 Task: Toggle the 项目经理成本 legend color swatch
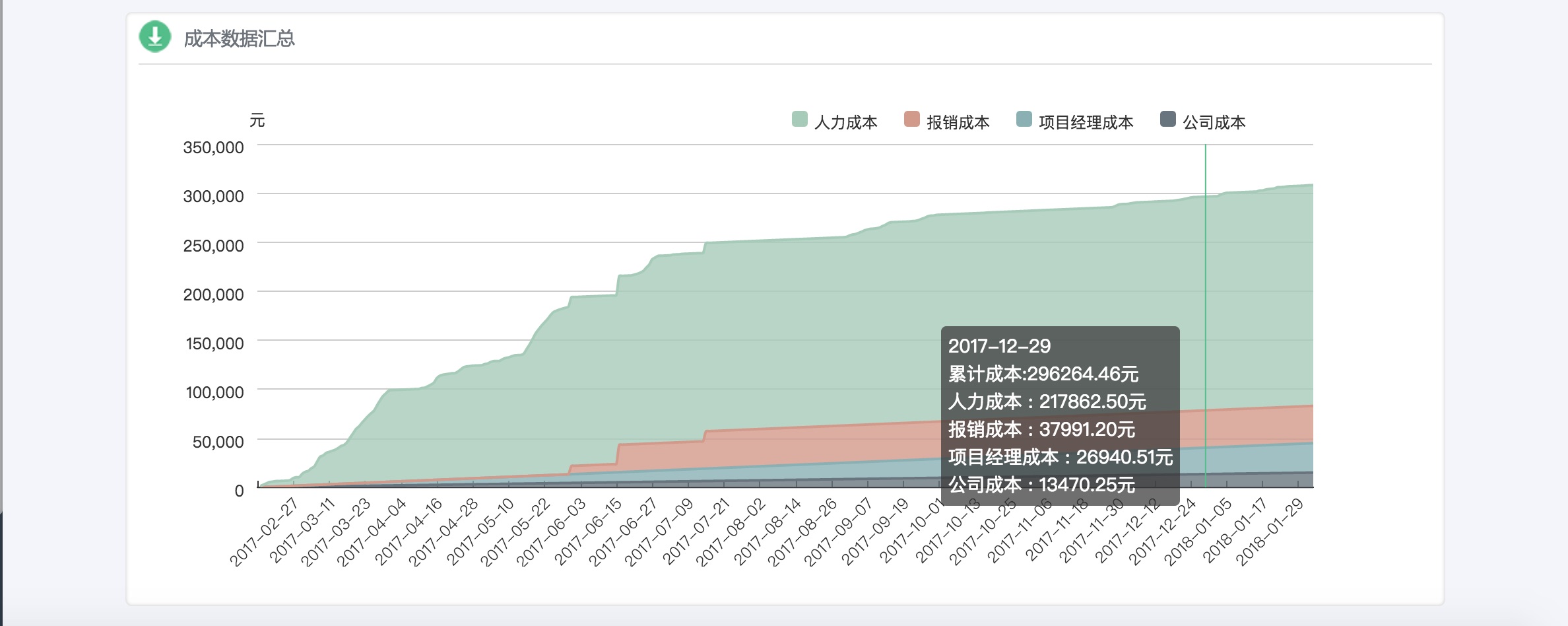(1024, 120)
